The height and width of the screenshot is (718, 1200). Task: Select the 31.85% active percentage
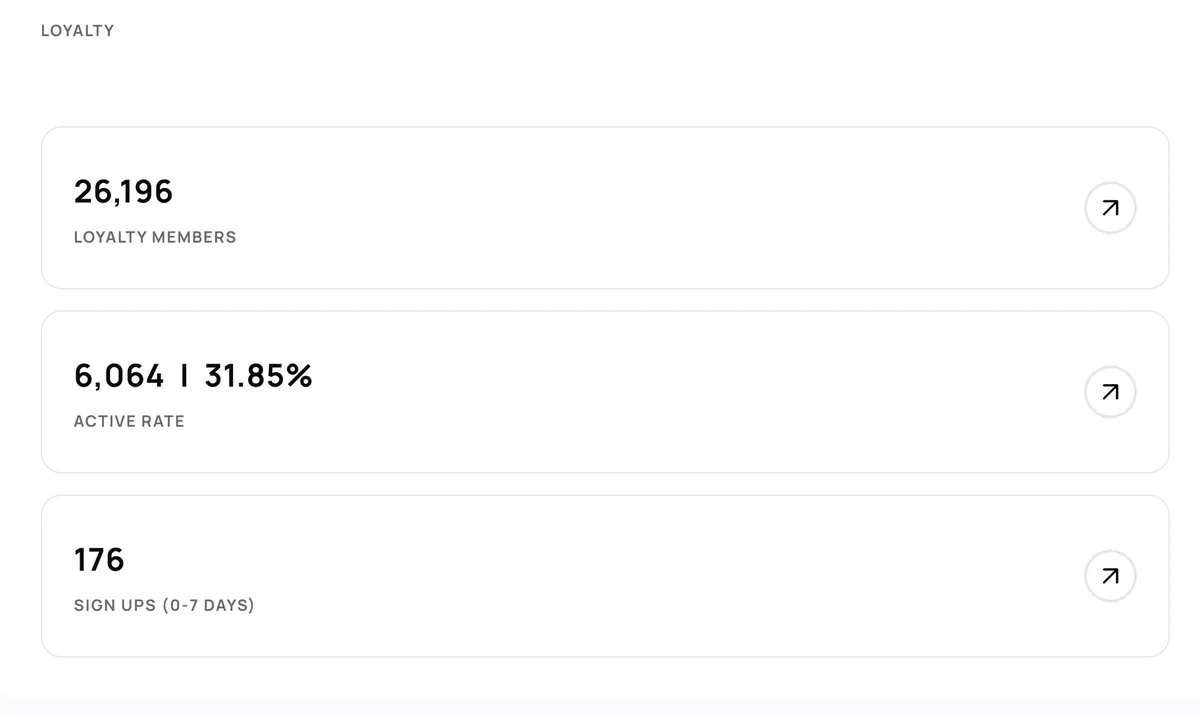point(258,376)
